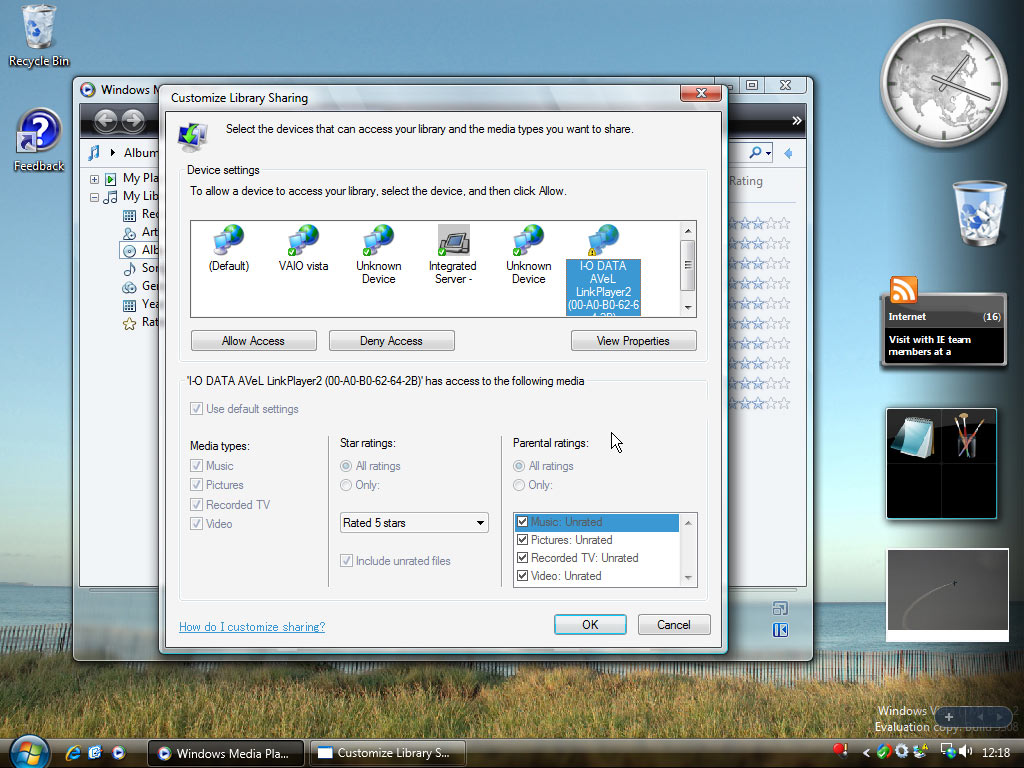Click the orange RSS feed icon
This screenshot has width=1024, height=768.
[904, 290]
